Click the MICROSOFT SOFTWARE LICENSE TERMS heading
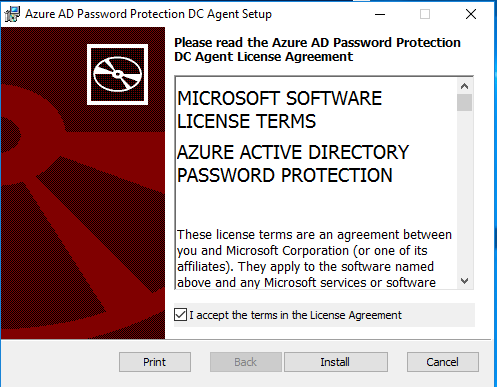This screenshot has width=497, height=387. coord(279,110)
